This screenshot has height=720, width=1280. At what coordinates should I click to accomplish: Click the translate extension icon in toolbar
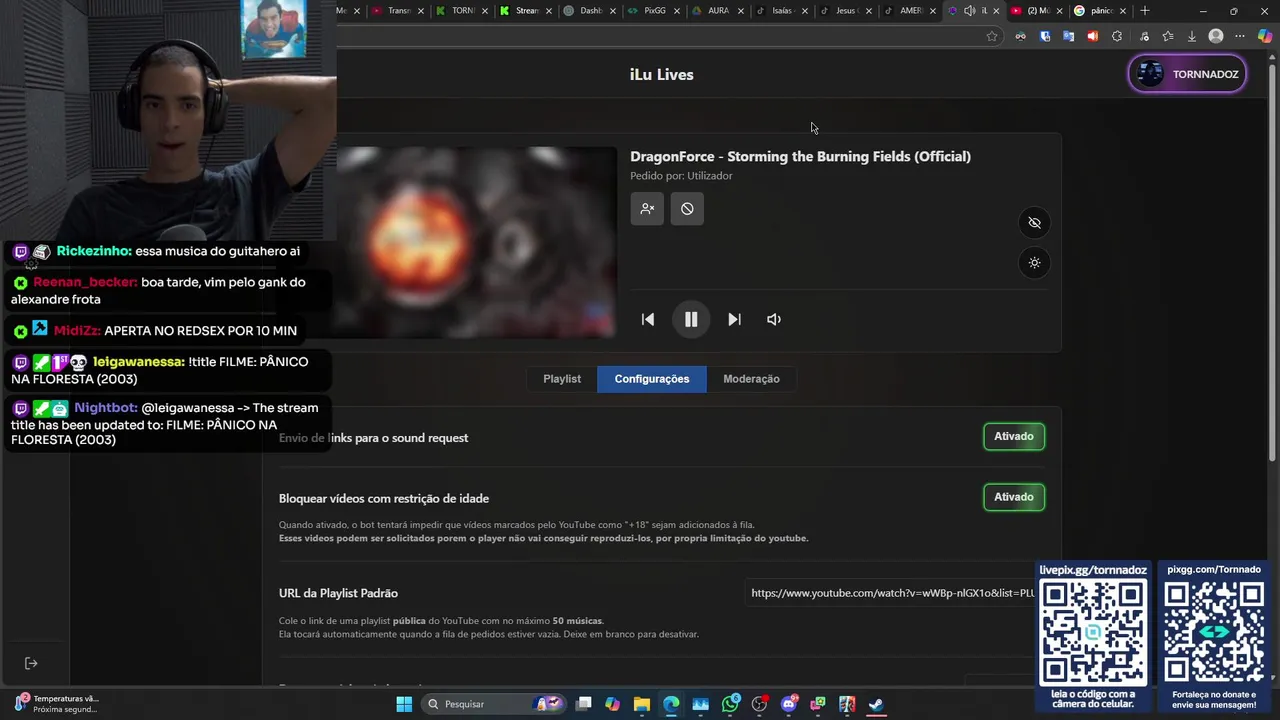(1068, 36)
